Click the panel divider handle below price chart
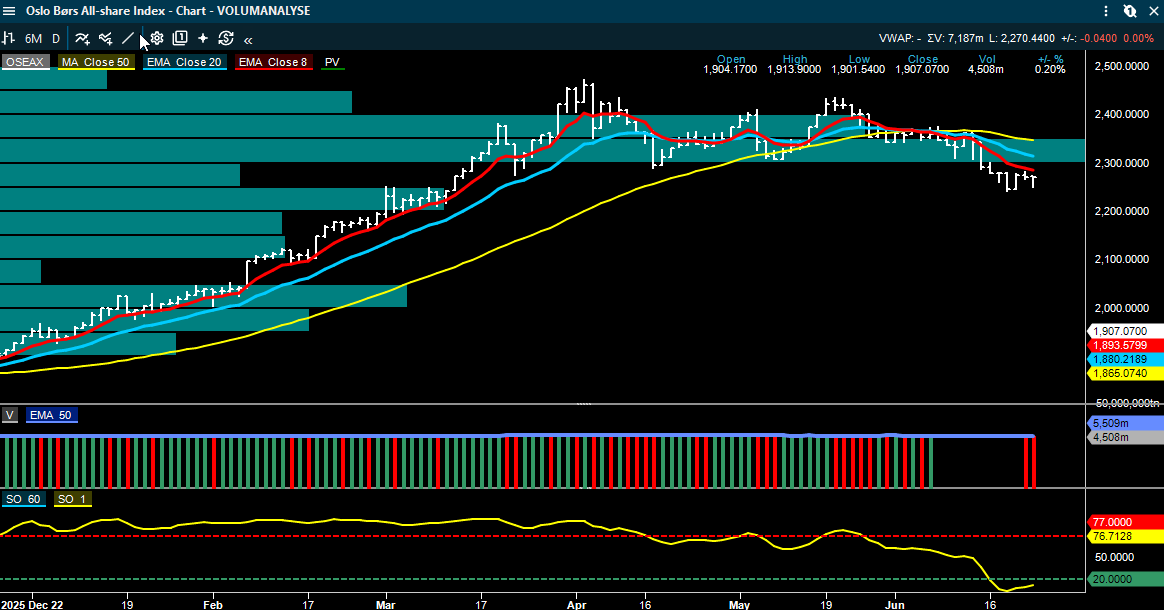 (x=583, y=404)
